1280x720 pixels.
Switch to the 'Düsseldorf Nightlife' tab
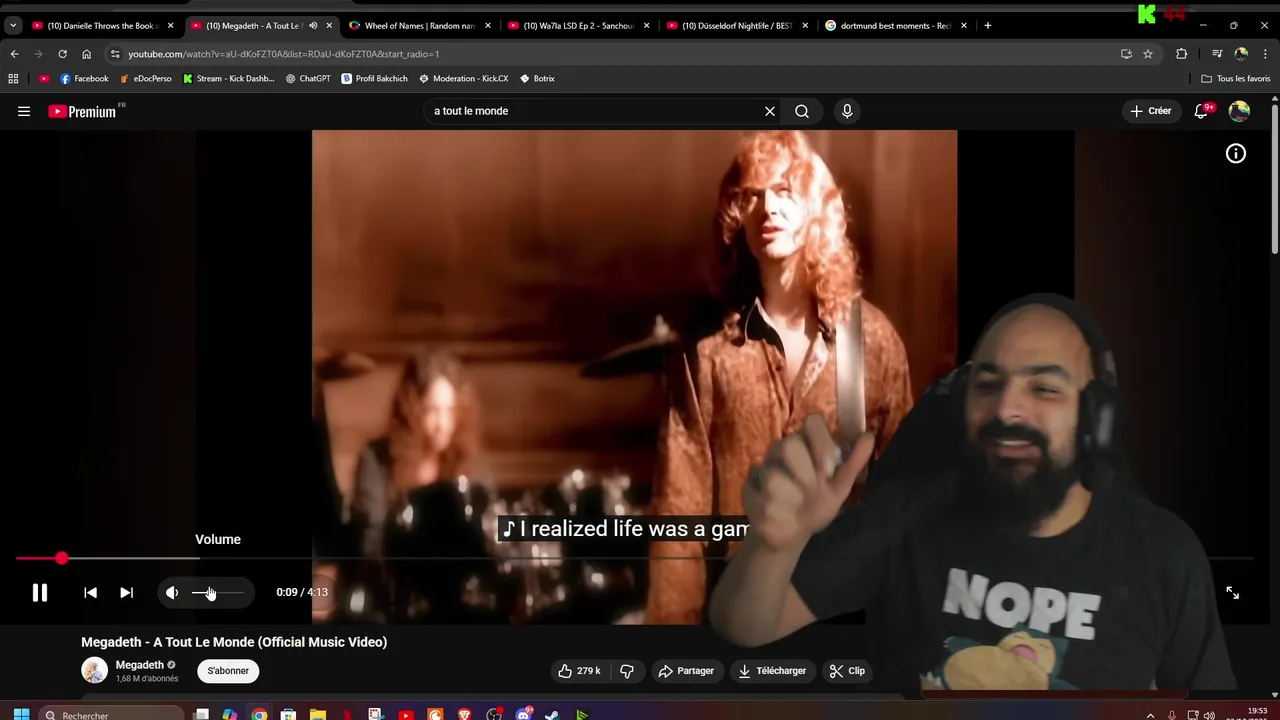tap(735, 26)
